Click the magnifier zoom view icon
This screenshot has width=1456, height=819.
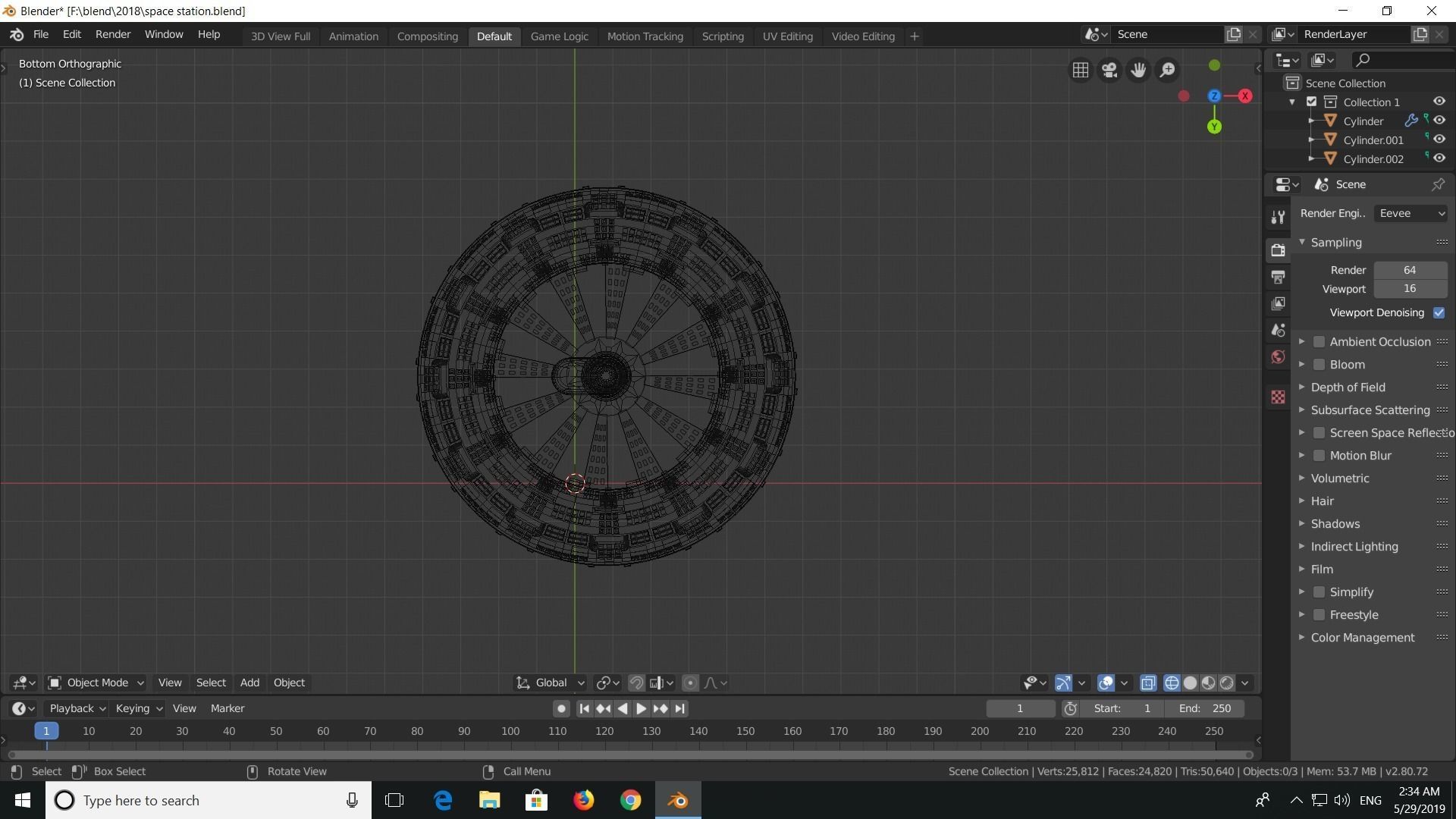[x=1168, y=70]
